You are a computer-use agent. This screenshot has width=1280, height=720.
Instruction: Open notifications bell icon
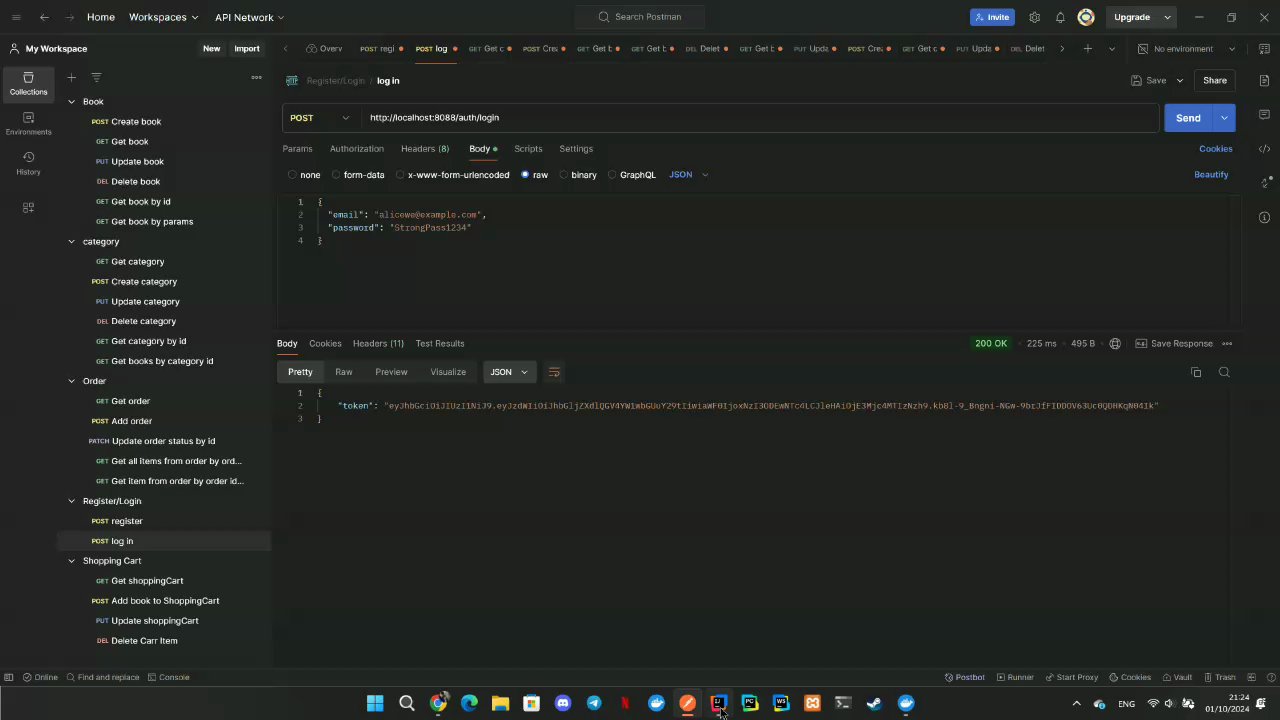click(1060, 17)
